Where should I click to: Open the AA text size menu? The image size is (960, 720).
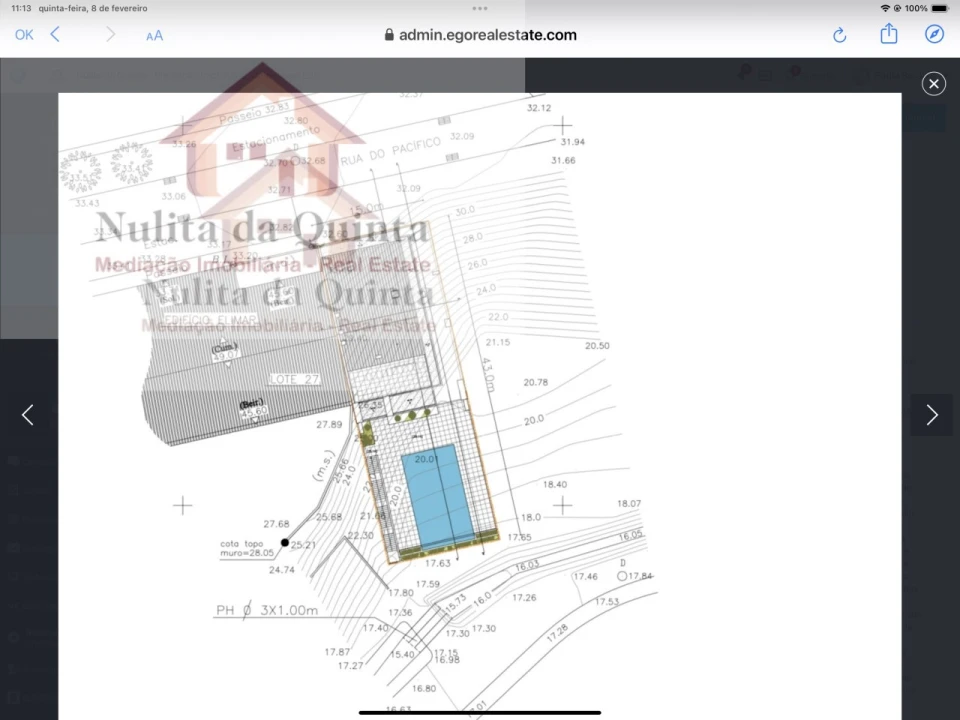154,35
